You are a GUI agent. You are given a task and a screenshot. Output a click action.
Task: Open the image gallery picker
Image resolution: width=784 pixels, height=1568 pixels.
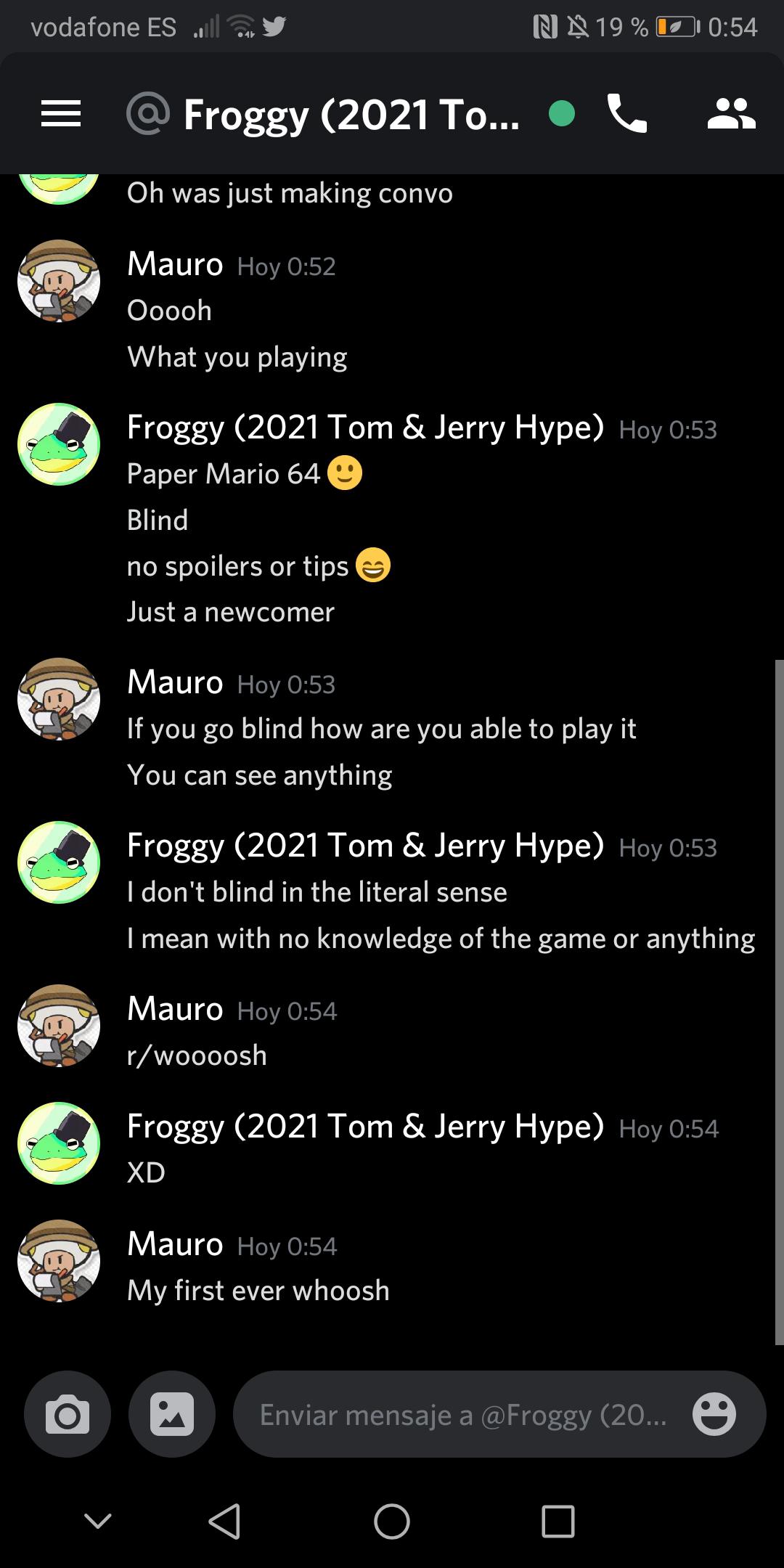171,1414
